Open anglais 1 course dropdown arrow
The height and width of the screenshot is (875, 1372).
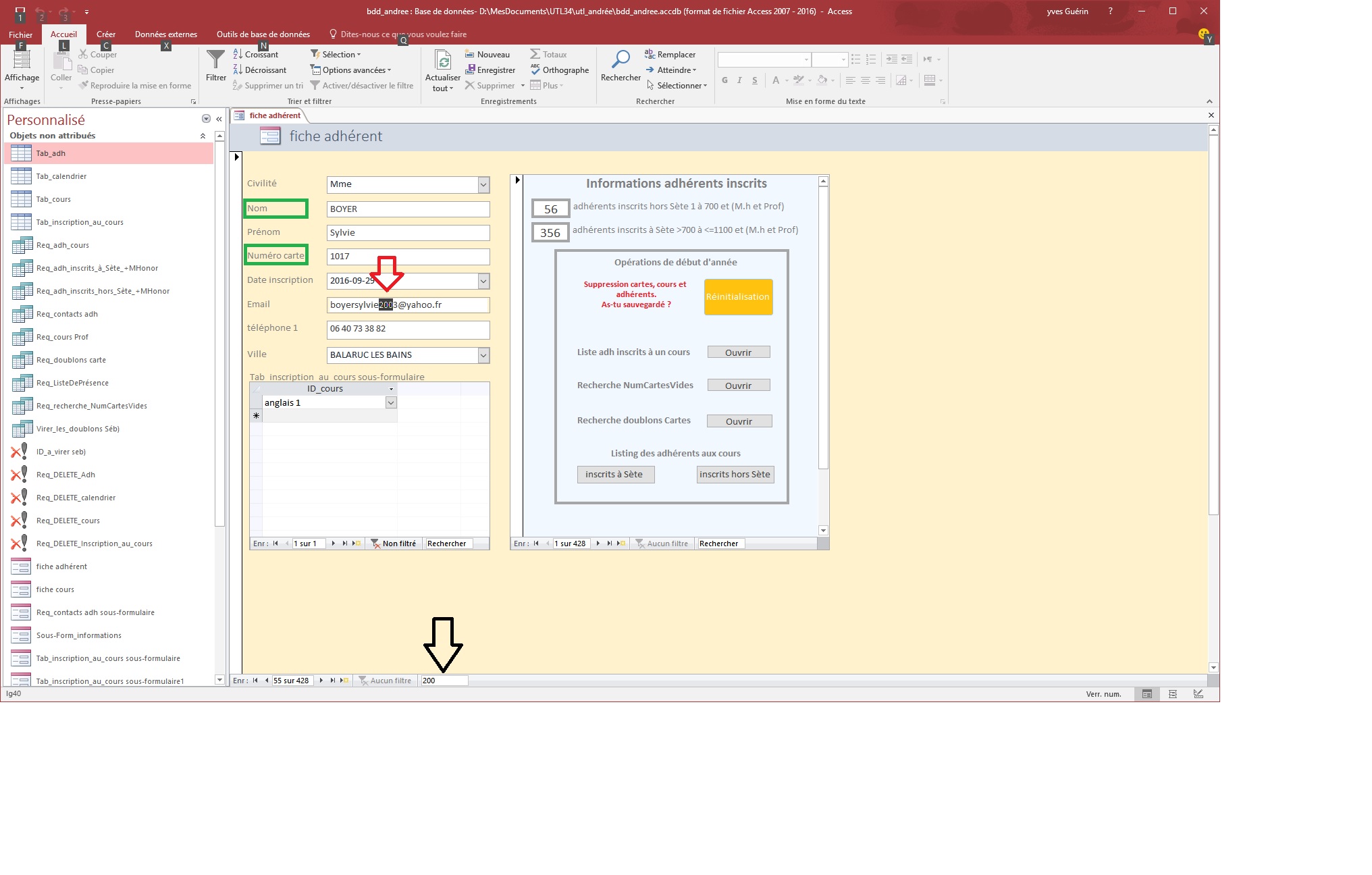point(391,402)
